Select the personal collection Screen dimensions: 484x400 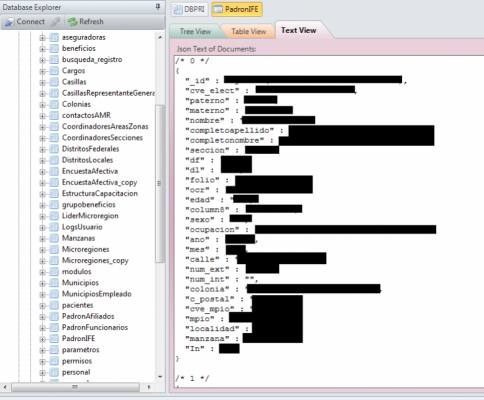pyautogui.click(x=76, y=372)
